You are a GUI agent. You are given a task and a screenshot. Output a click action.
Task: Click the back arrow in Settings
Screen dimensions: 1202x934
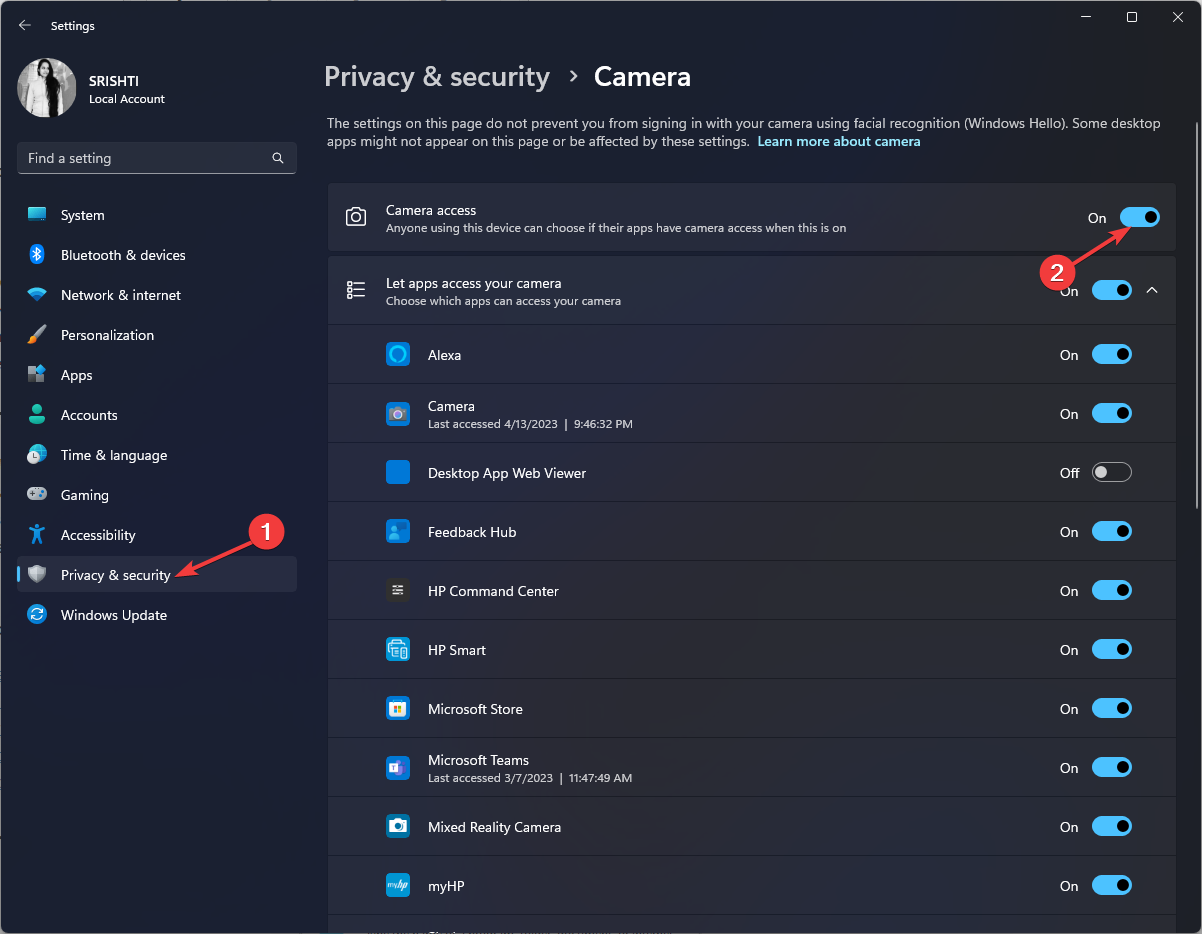click(x=25, y=25)
